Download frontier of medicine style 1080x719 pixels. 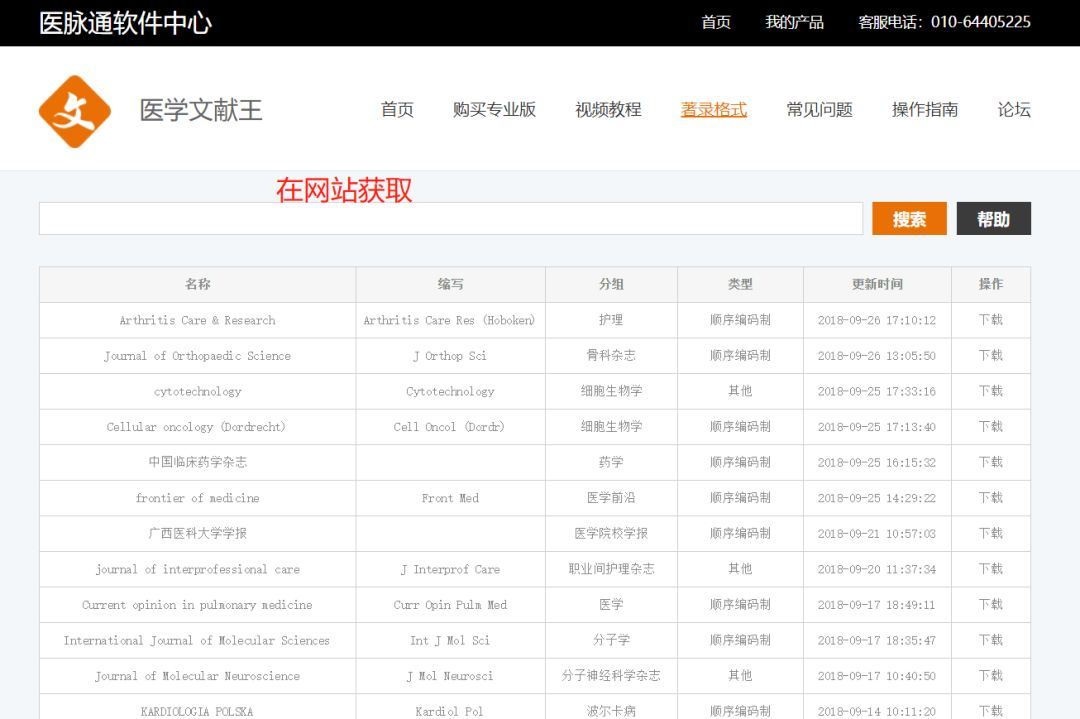tap(991, 497)
